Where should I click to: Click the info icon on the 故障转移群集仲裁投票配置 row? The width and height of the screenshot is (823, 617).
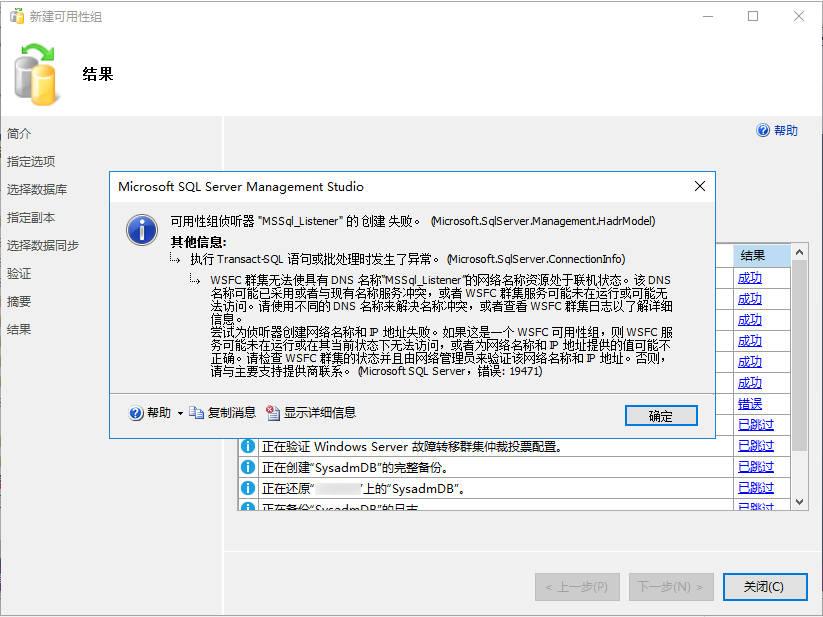point(248,446)
